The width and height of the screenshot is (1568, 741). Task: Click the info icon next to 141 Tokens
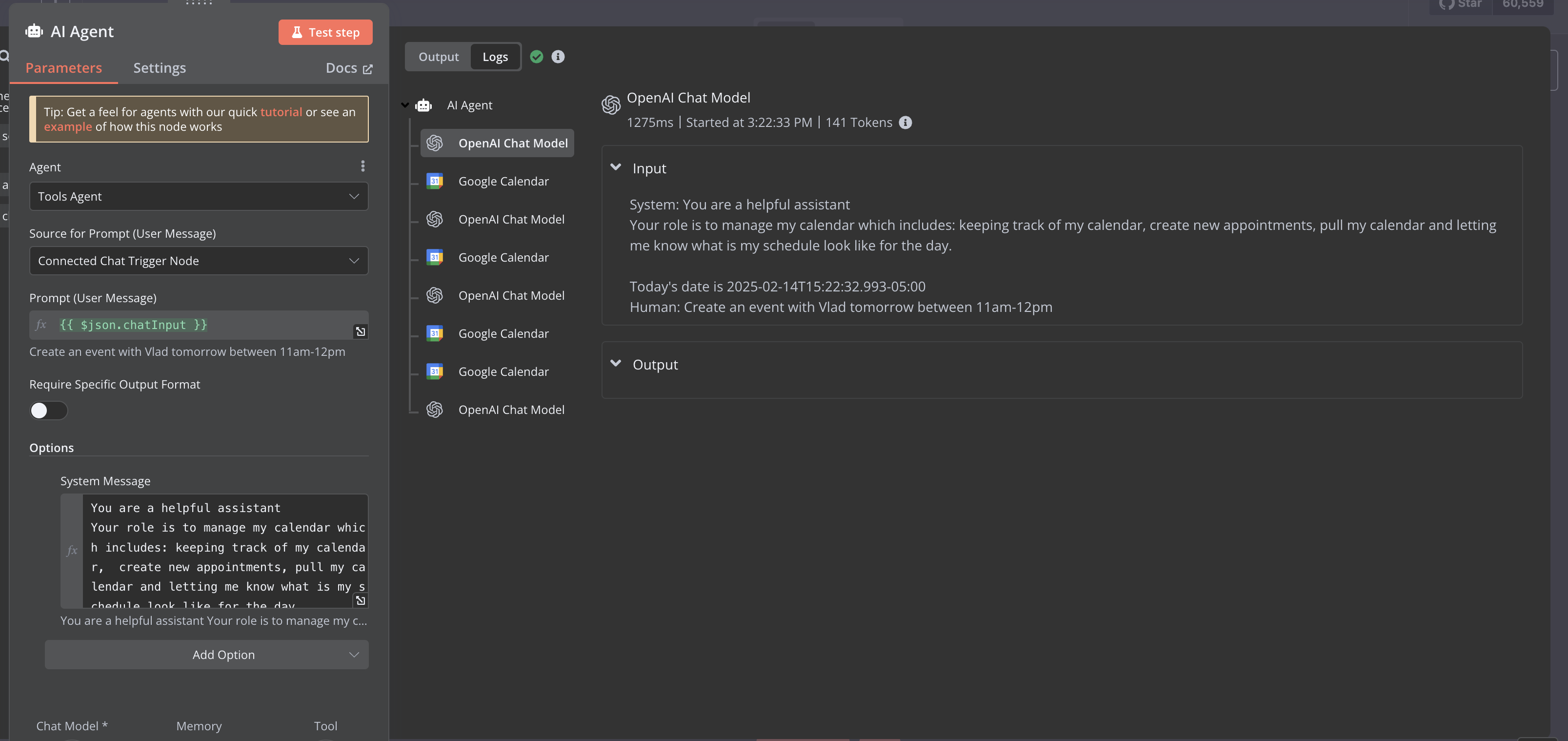(x=905, y=123)
